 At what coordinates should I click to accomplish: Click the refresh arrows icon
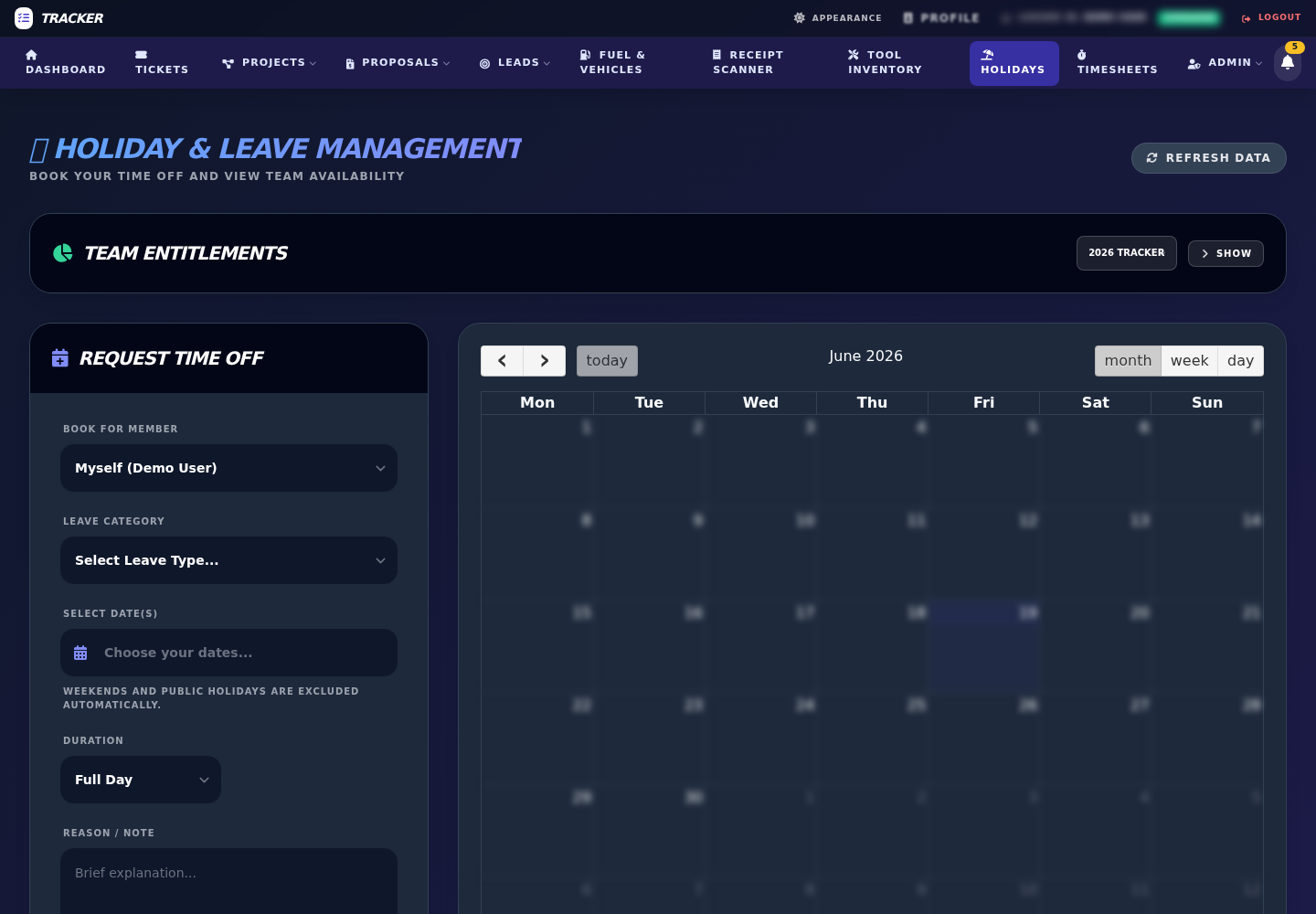point(1152,158)
